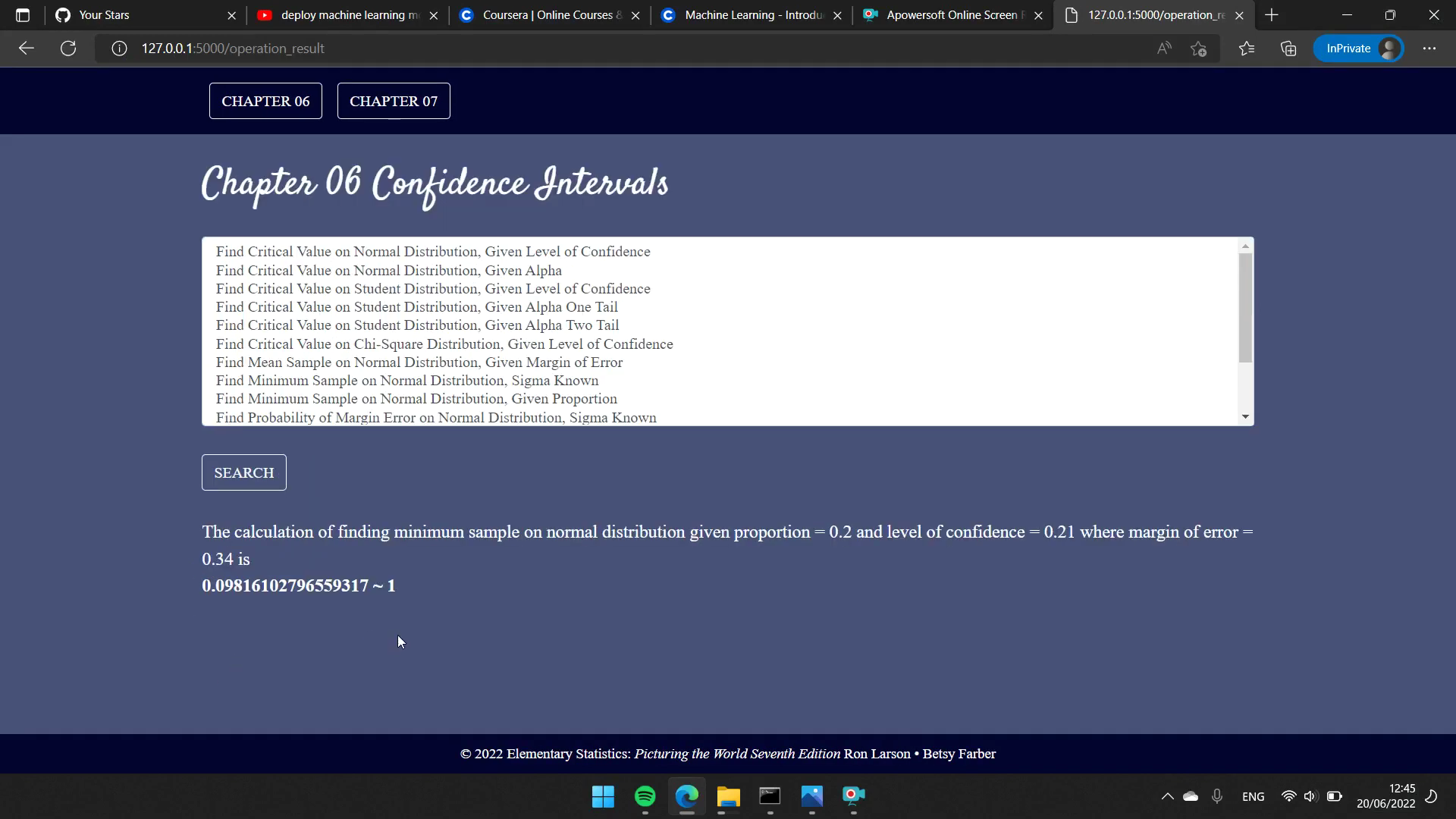Expand hidden system tray icons

(1167, 796)
